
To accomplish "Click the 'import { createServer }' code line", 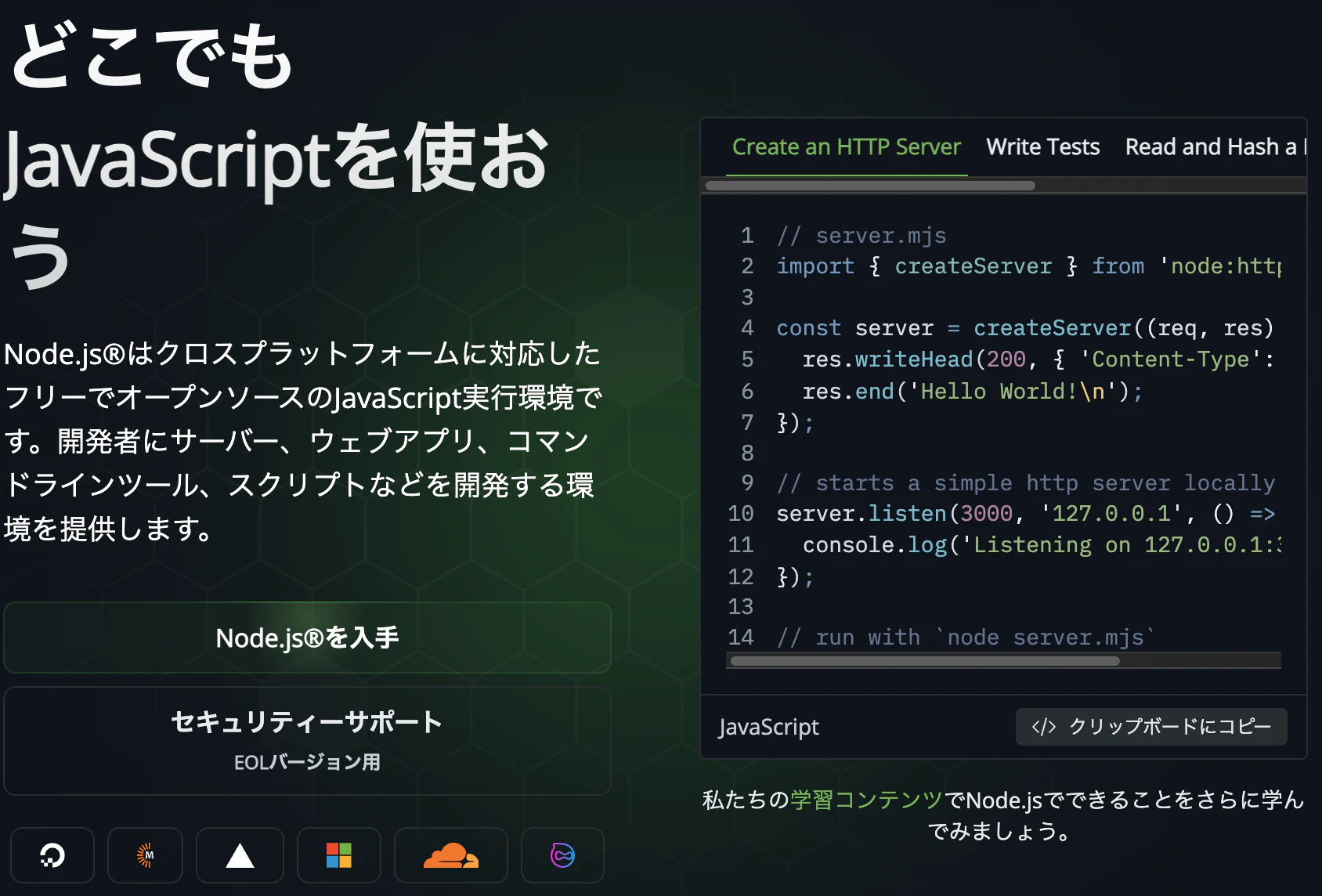I will [1028, 266].
